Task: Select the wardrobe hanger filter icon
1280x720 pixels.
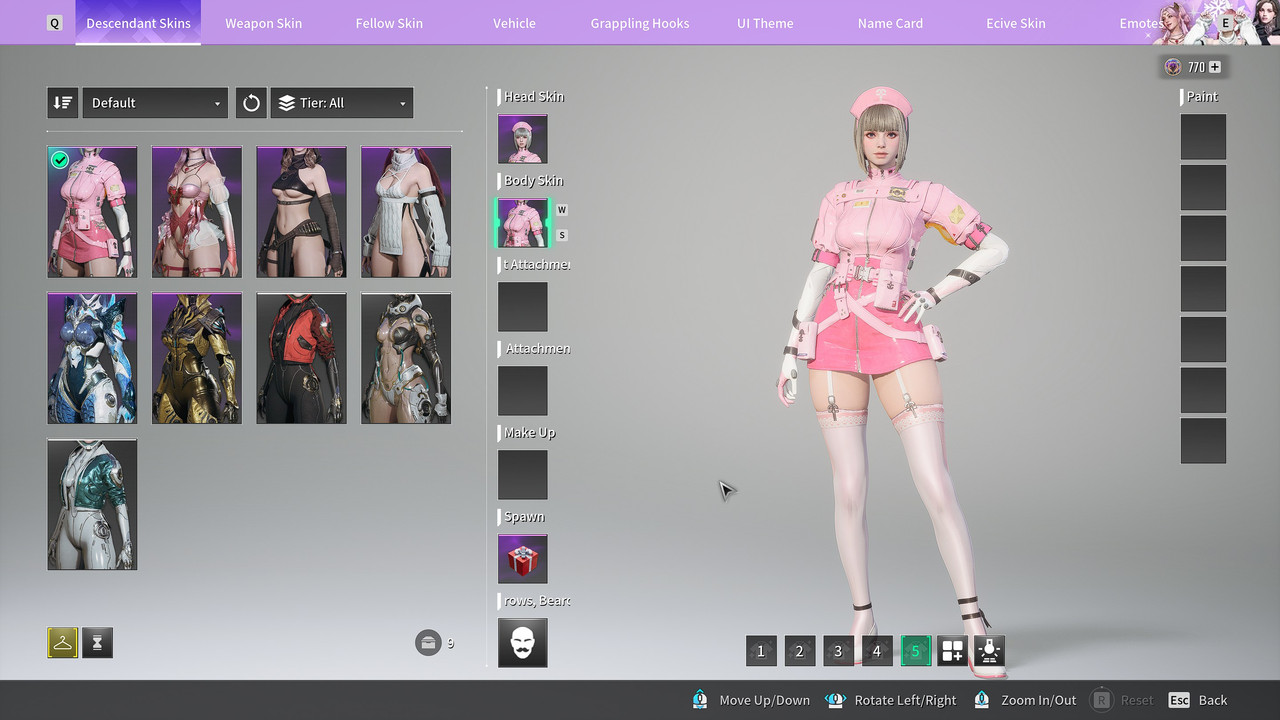Action: (x=63, y=643)
